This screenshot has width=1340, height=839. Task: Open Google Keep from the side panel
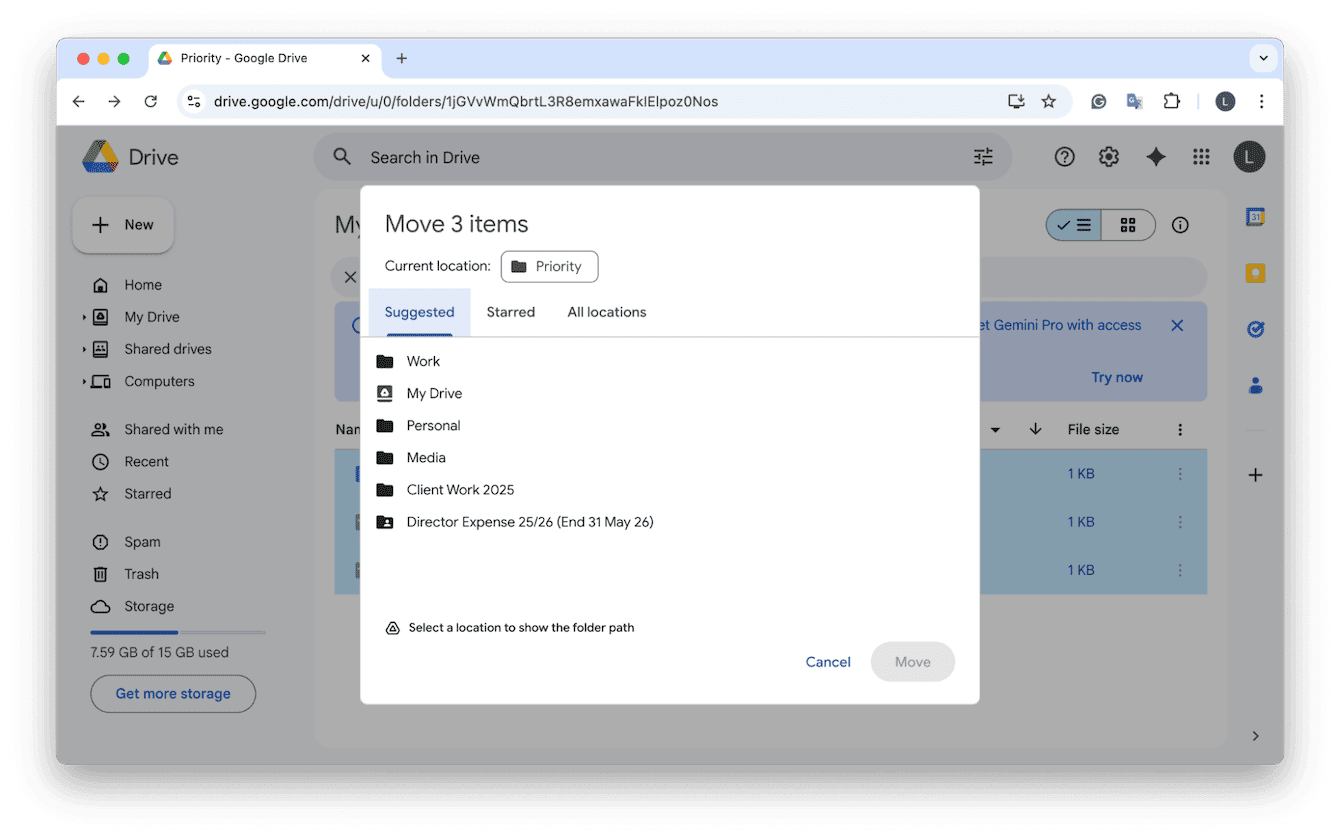[1255, 272]
